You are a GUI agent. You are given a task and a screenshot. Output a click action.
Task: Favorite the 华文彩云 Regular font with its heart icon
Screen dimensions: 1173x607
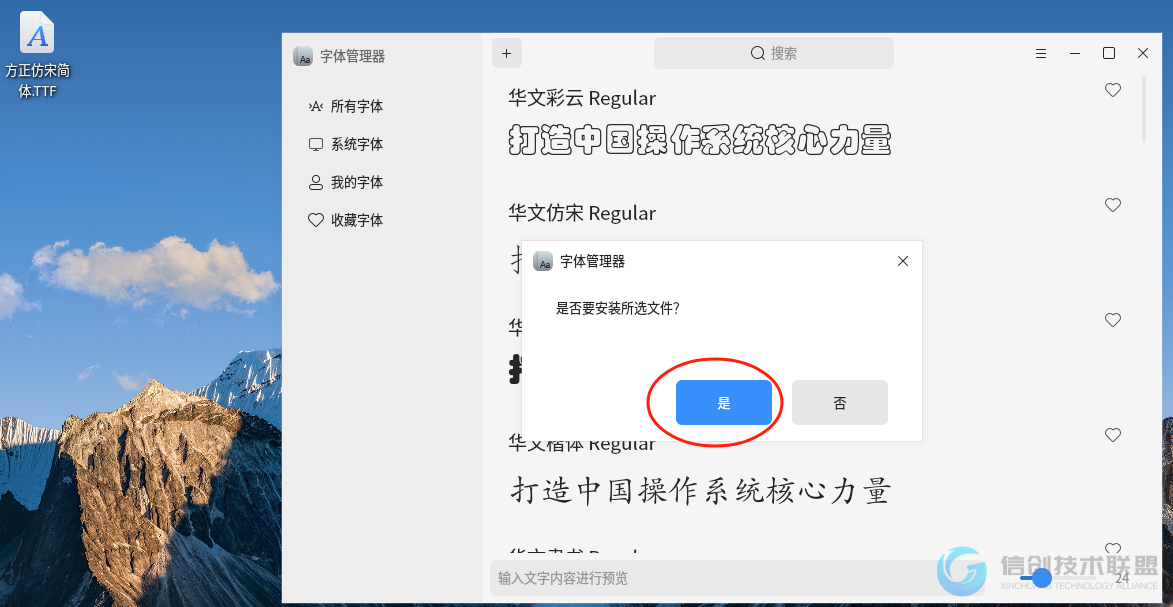pyautogui.click(x=1113, y=90)
